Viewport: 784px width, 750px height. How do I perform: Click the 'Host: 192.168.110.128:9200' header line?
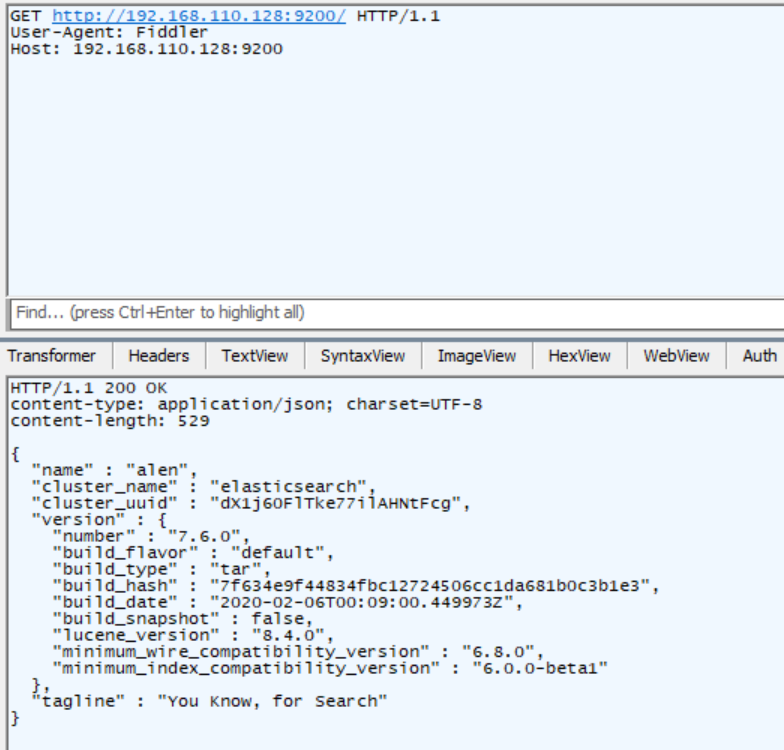pyautogui.click(x=146, y=49)
